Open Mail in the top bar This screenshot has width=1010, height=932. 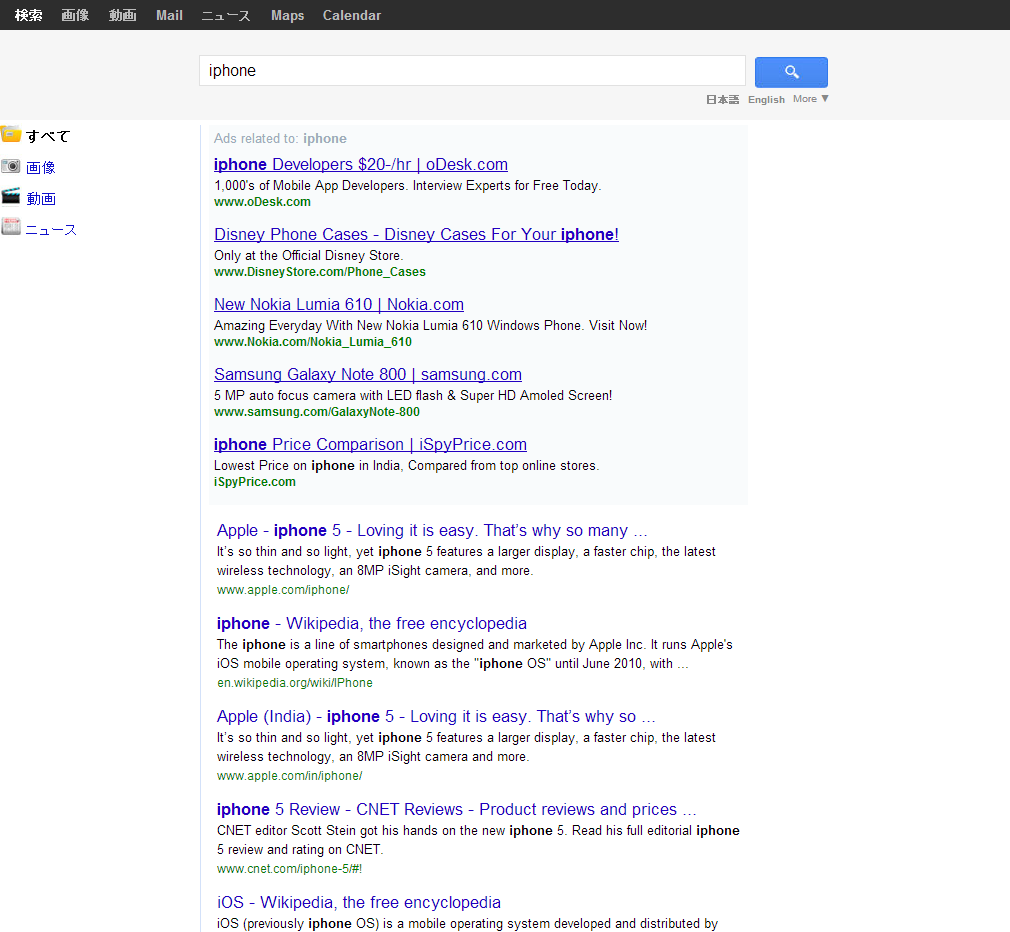coord(169,15)
